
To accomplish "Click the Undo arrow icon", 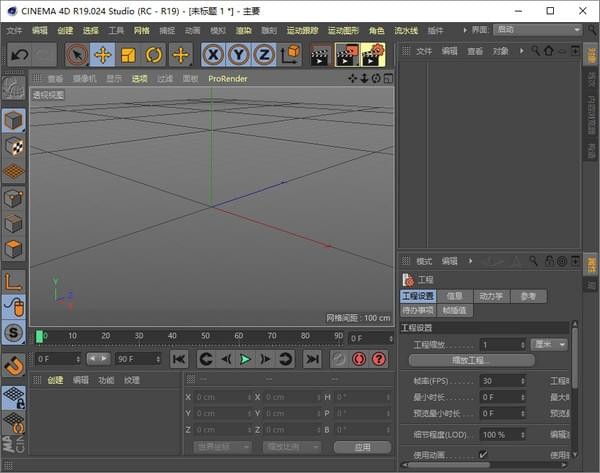I will click(18, 54).
